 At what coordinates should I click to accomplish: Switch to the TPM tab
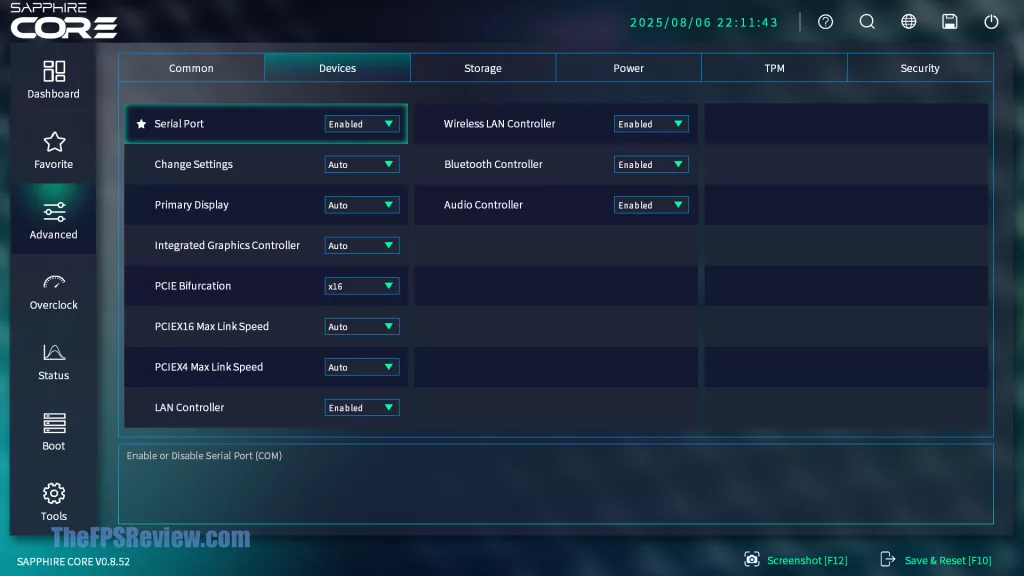[775, 68]
